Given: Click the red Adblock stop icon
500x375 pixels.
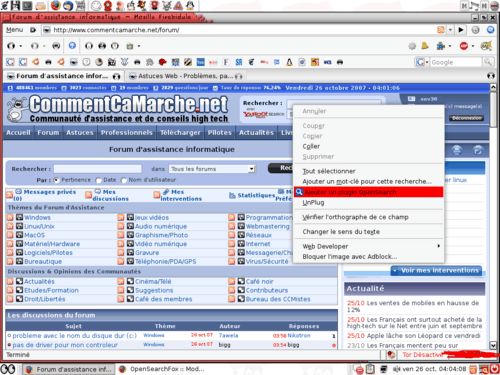Looking at the screenshot, I should coord(464,46).
